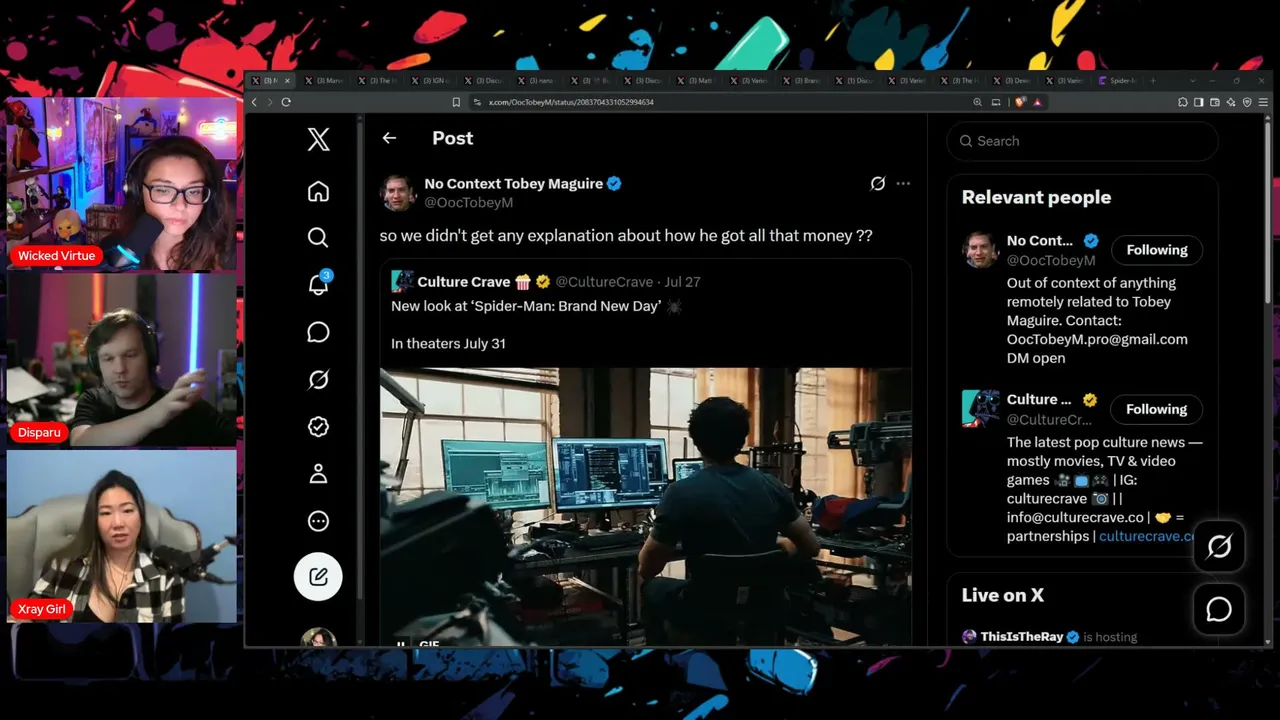Open Culture Crave avatar in Relevant people
Viewport: 1280px width, 720px height.
pyautogui.click(x=980, y=409)
